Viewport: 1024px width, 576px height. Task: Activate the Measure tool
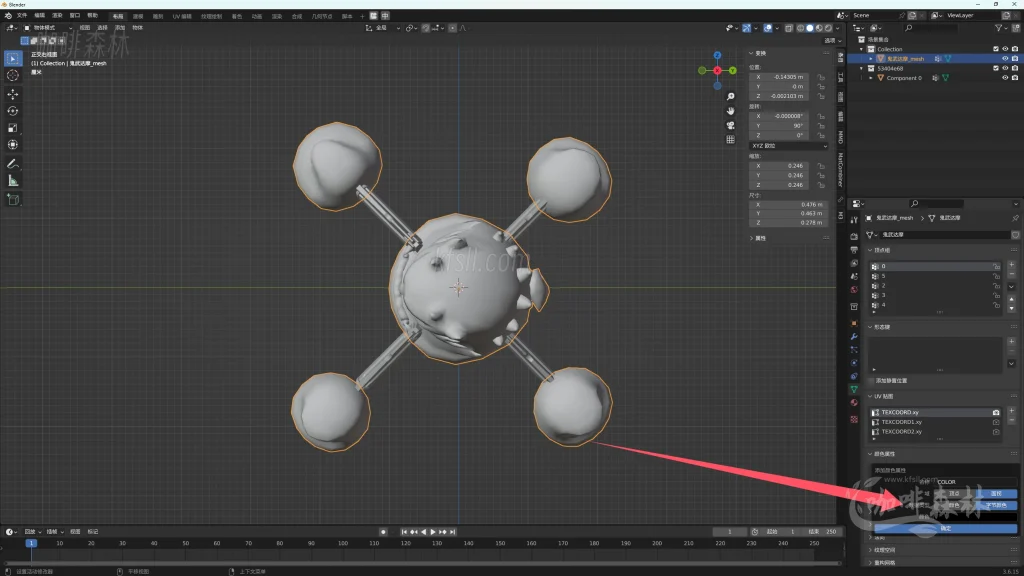[x=13, y=180]
